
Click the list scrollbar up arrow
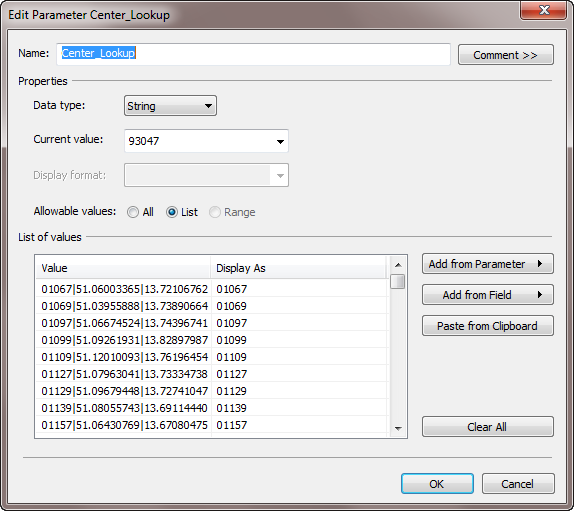point(398,265)
